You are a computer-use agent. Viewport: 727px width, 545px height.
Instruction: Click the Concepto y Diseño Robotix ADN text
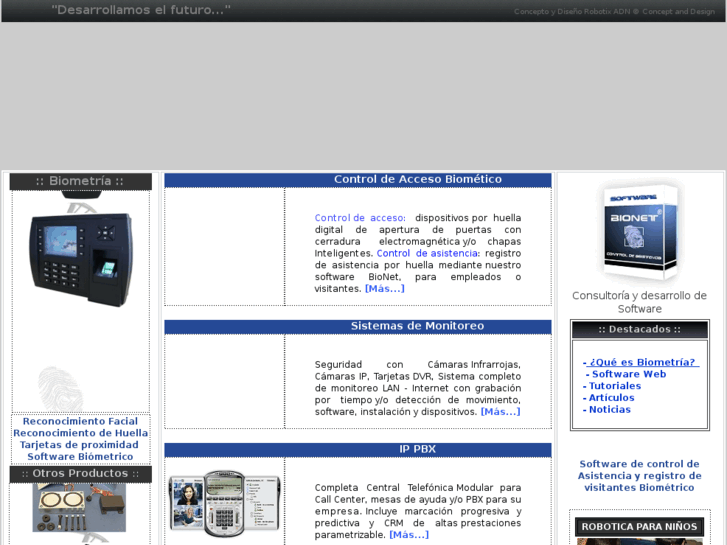pyautogui.click(x=614, y=12)
